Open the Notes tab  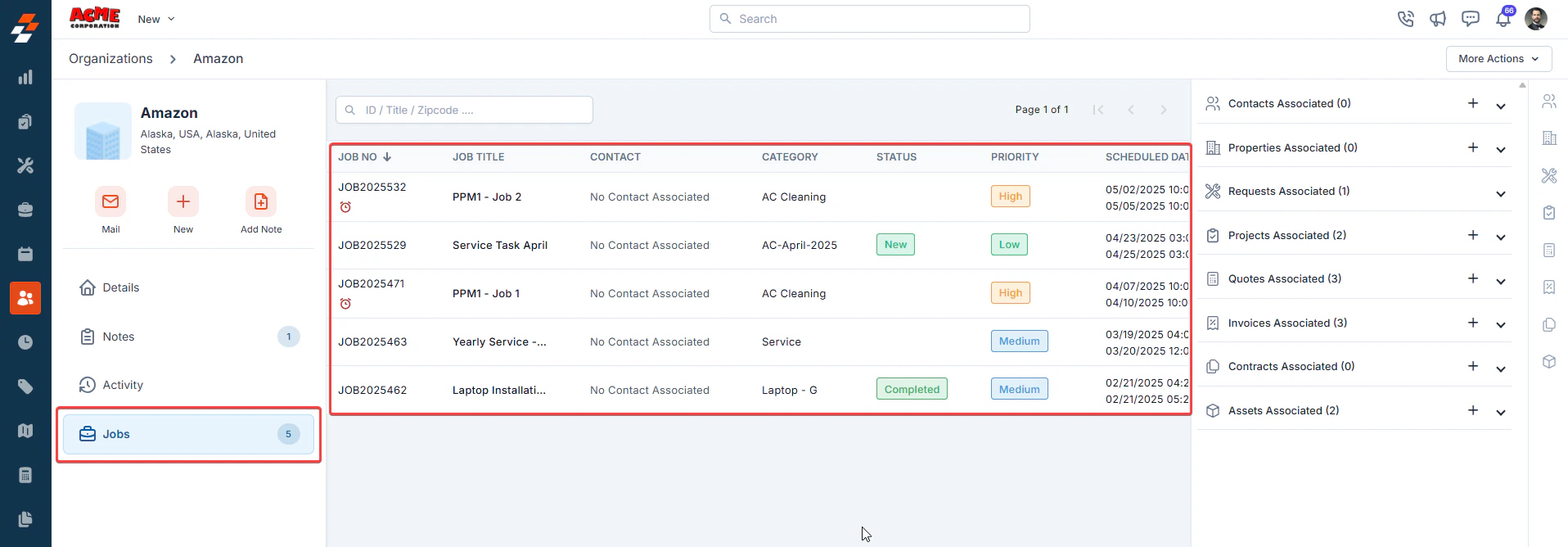[188, 337]
